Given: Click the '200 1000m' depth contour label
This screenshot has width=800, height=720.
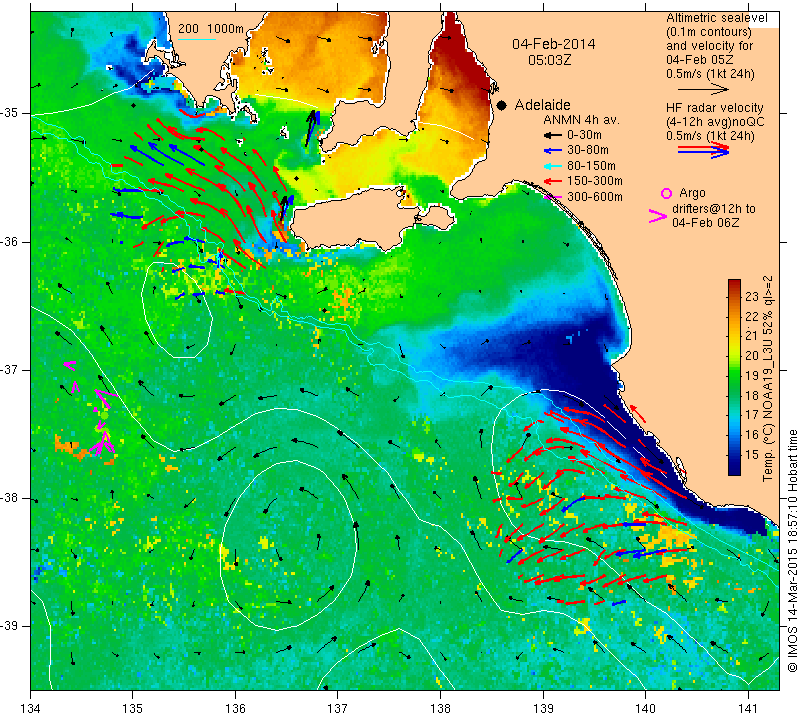Looking at the screenshot, I should (x=211, y=29).
